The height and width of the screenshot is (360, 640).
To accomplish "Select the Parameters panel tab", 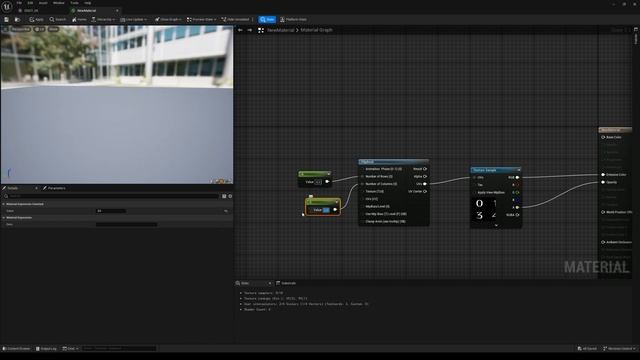I will coord(54,188).
